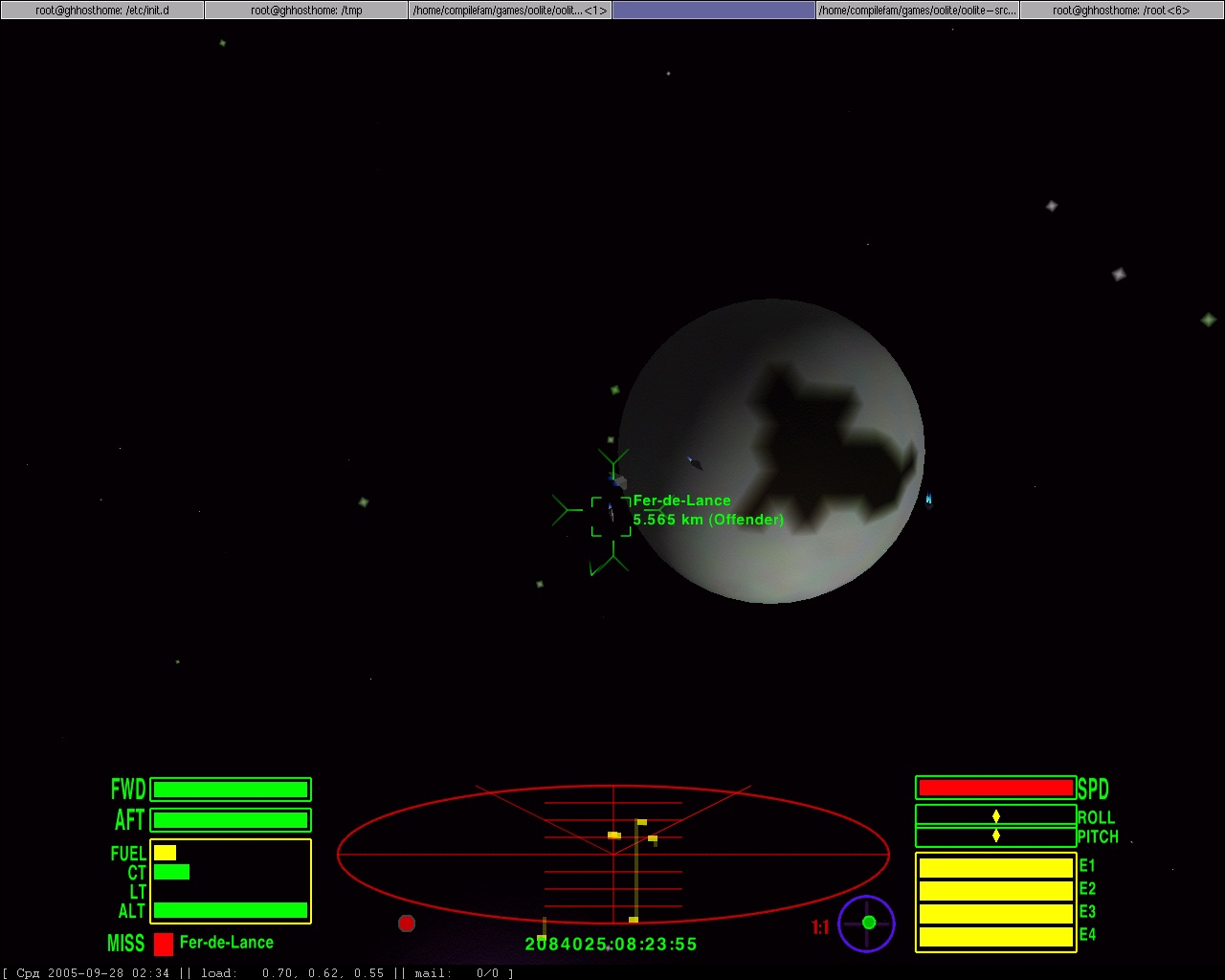Click the blue compass with green dot
This screenshot has height=980, width=1225.
[x=866, y=924]
